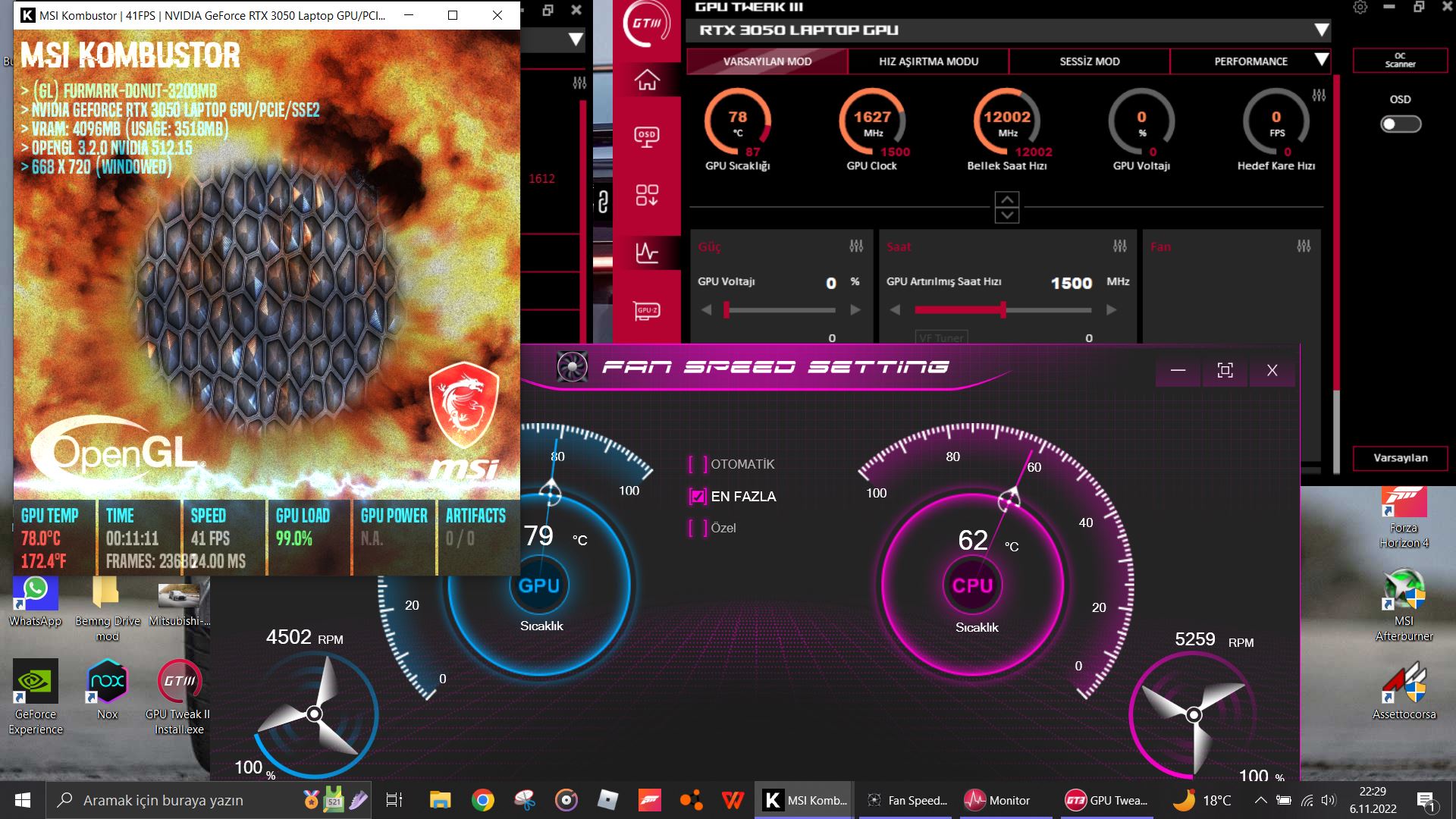The width and height of the screenshot is (1456, 819).
Task: Uncheck the EN FAZLA fan mode
Action: [698, 497]
